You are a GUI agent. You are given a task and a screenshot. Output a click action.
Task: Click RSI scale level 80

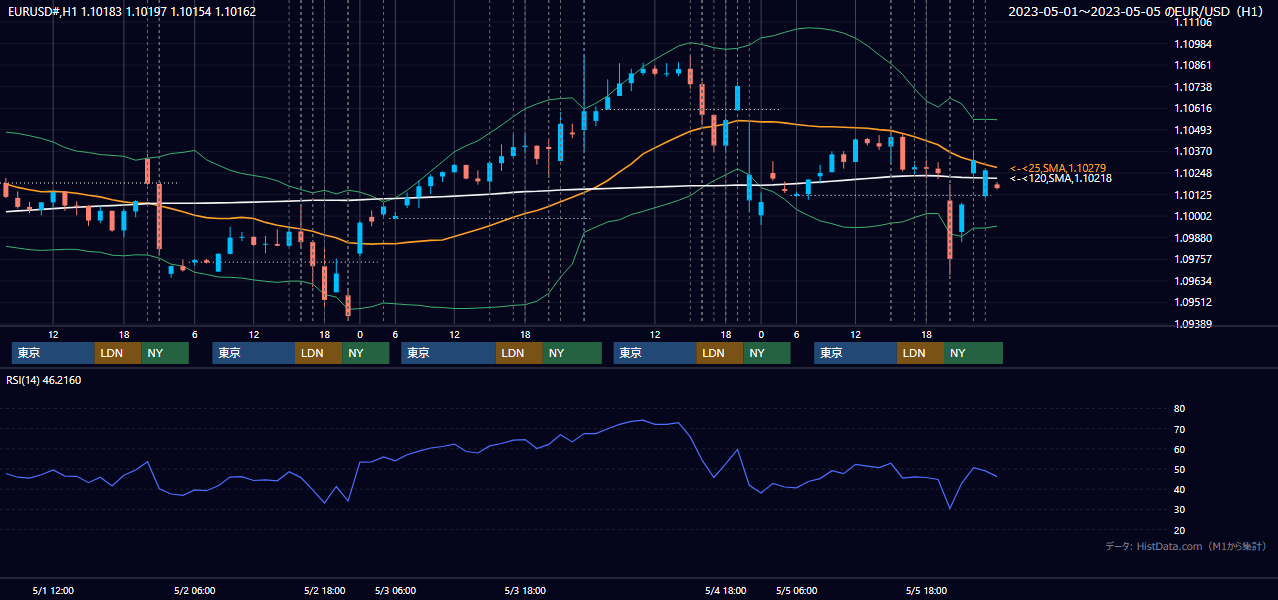point(1179,409)
